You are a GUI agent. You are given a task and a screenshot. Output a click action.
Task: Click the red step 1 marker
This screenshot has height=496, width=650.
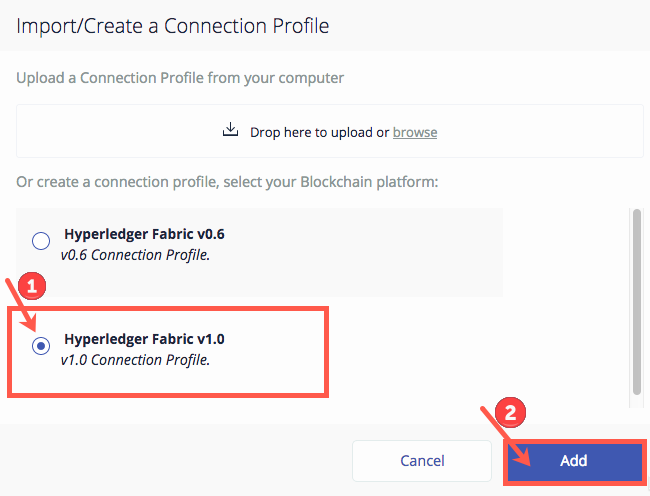click(x=32, y=286)
